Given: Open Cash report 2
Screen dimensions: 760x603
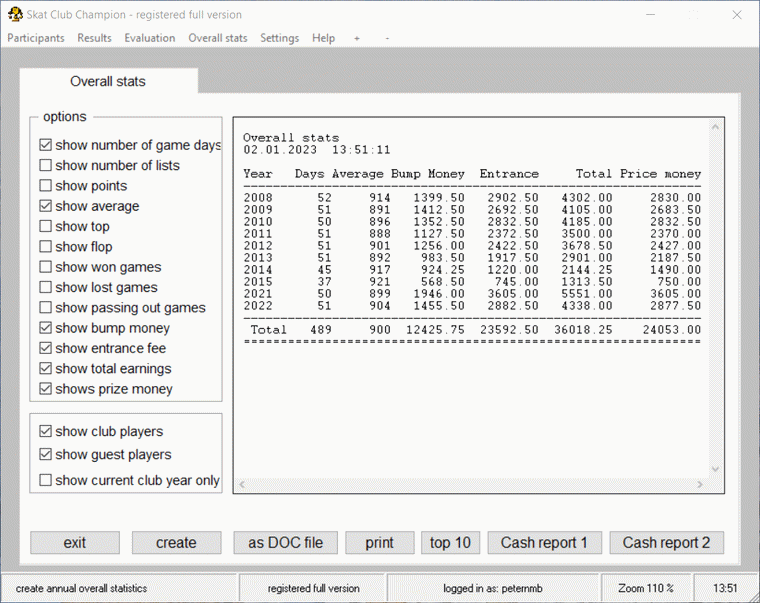Looking at the screenshot, I should coord(666,542).
